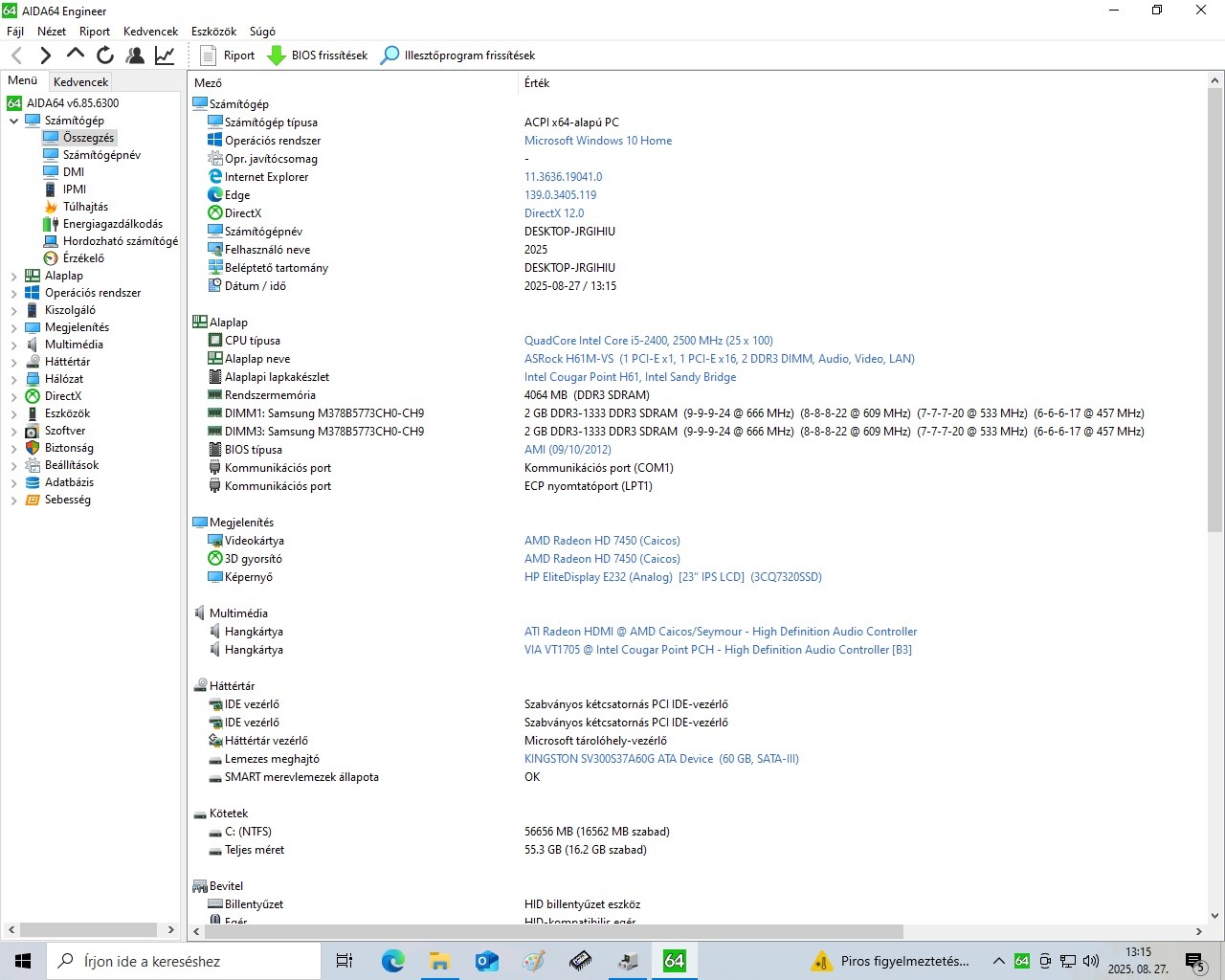
Task: Open HP EliteDisplay E232 monitor link
Action: [673, 577]
